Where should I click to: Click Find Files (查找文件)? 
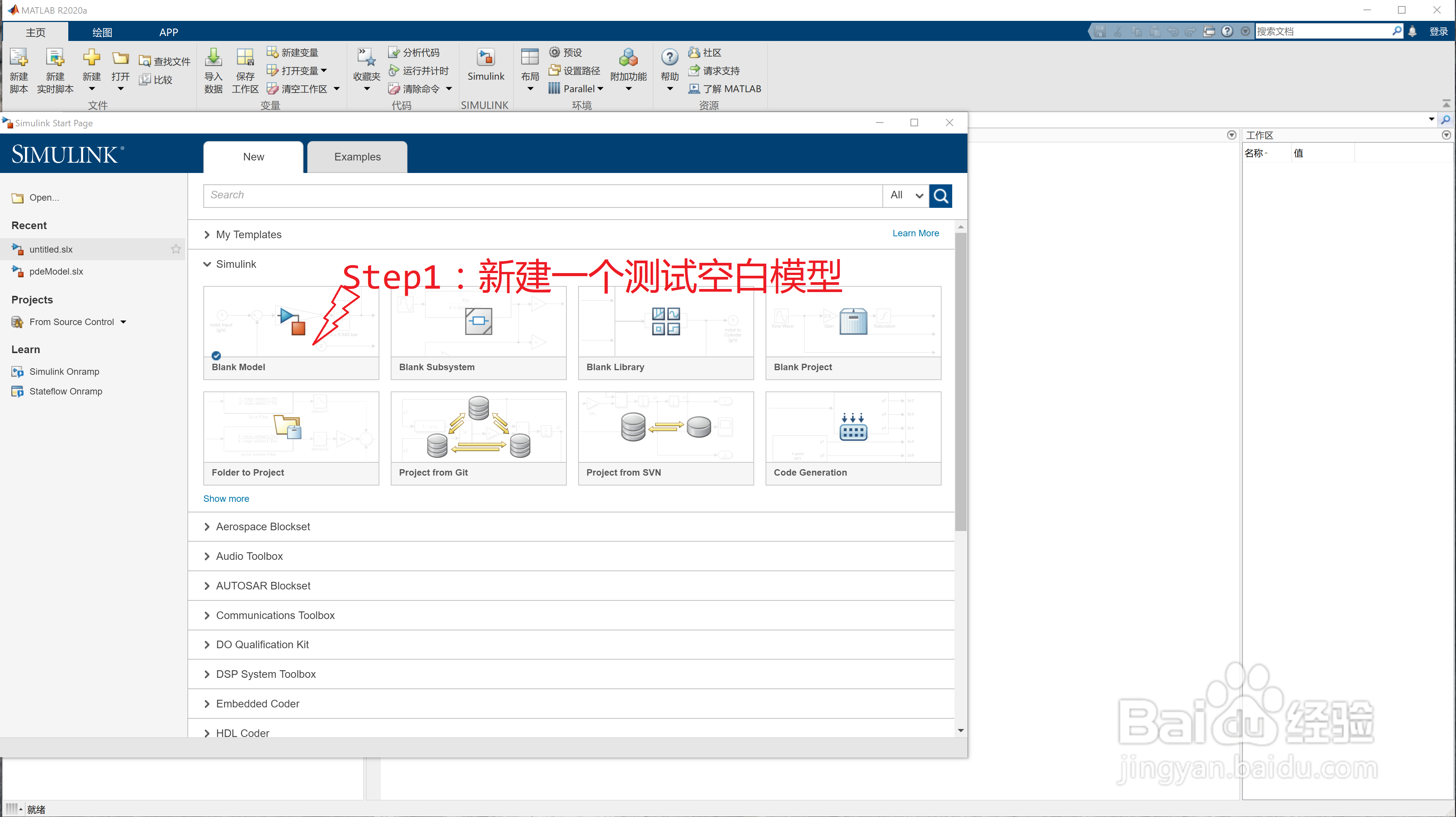tap(165, 61)
